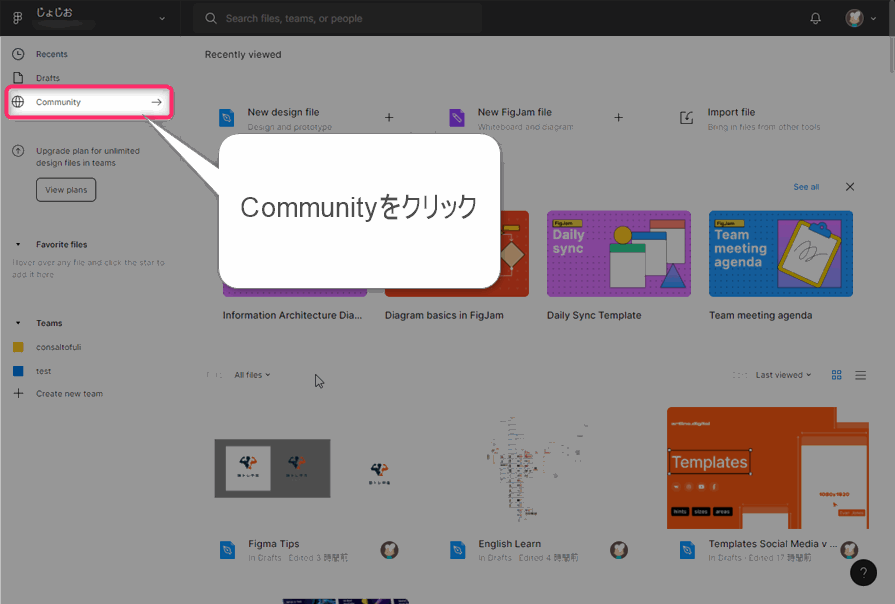Click the Figma Tips file name
The image size is (895, 604).
click(x=273, y=544)
